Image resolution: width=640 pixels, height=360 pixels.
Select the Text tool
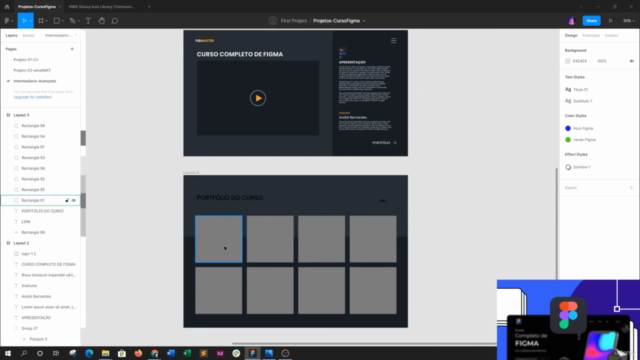[x=88, y=20]
